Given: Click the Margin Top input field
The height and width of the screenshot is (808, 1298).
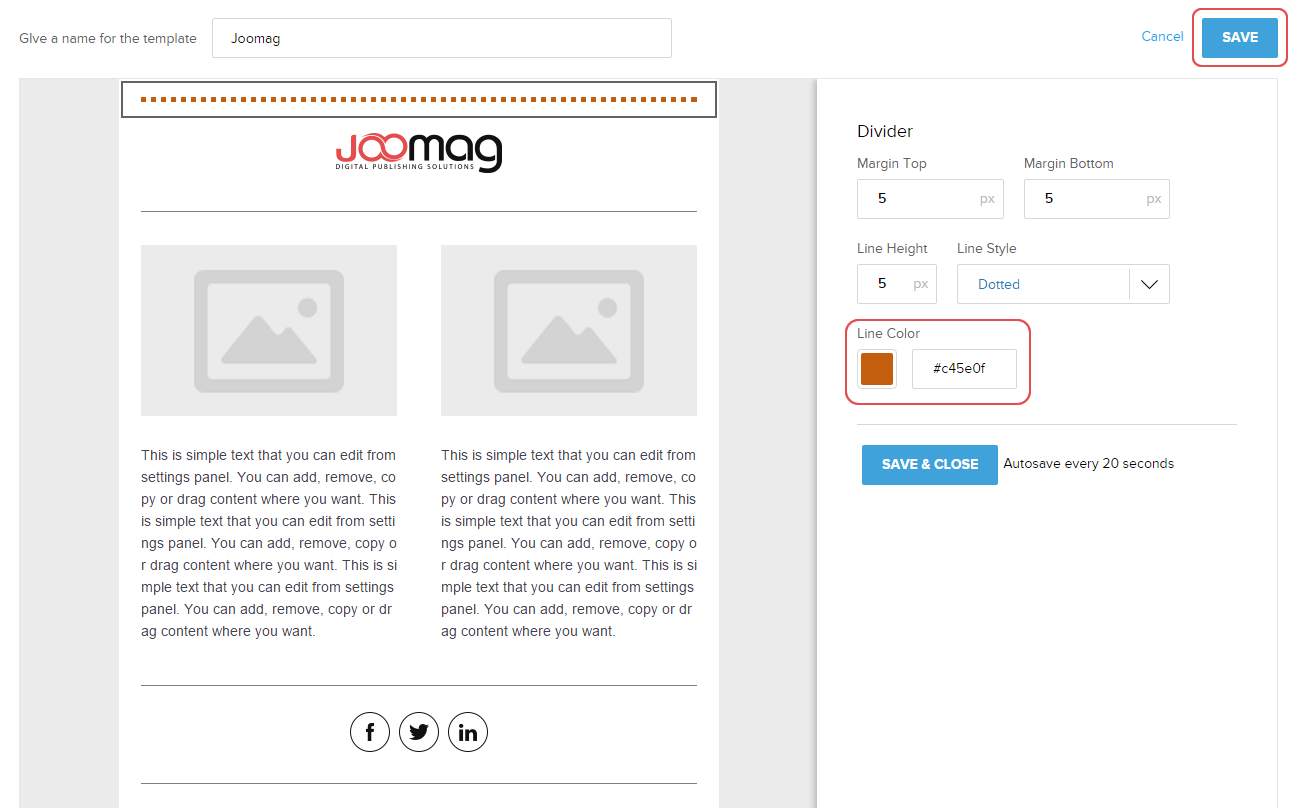Looking at the screenshot, I should click(x=918, y=199).
